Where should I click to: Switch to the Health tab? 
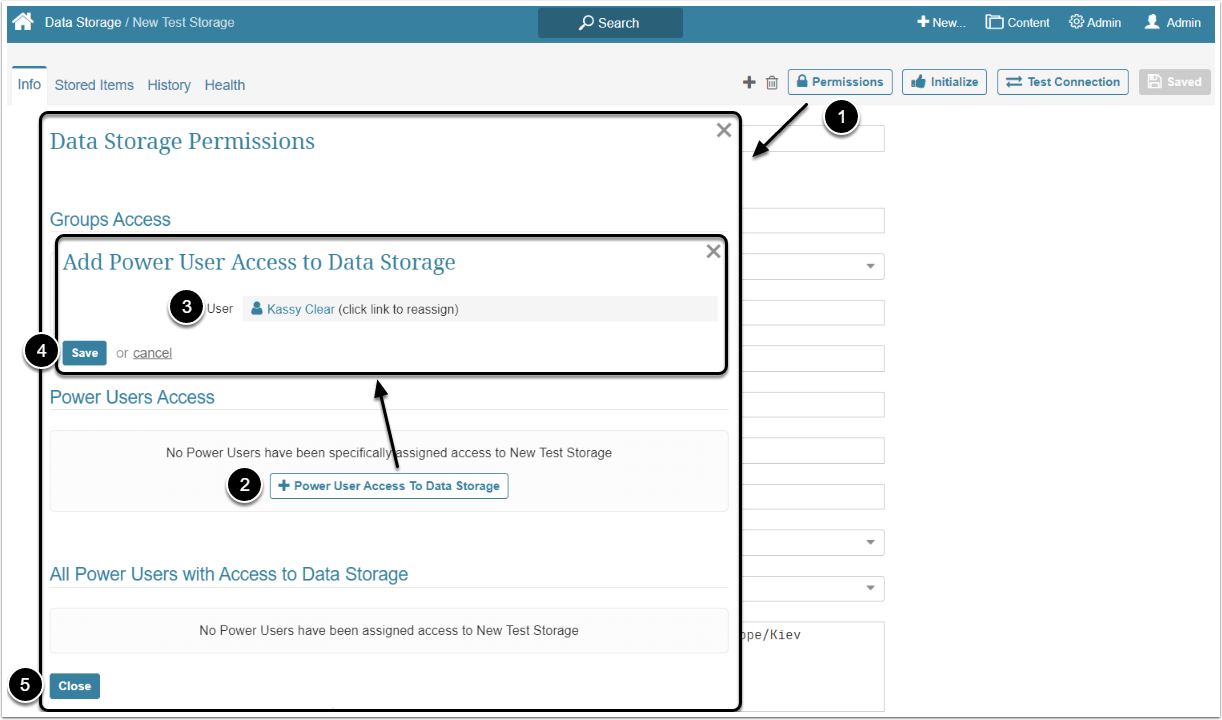(225, 85)
